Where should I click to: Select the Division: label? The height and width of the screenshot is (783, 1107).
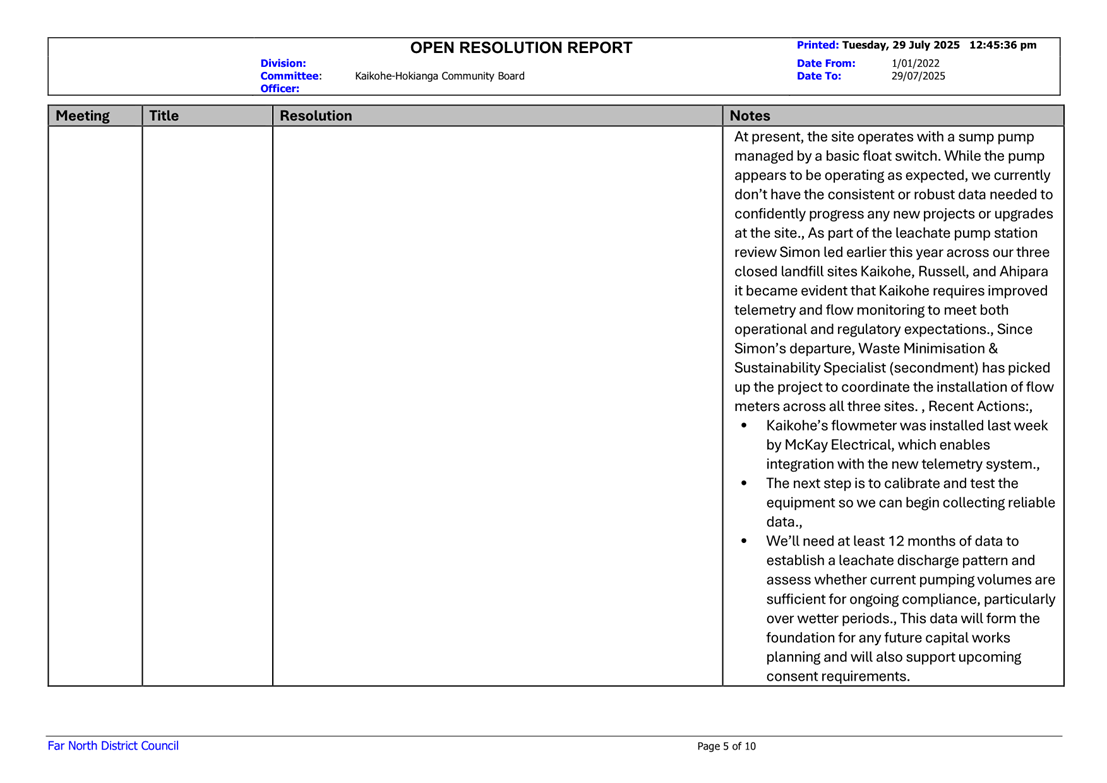click(283, 63)
